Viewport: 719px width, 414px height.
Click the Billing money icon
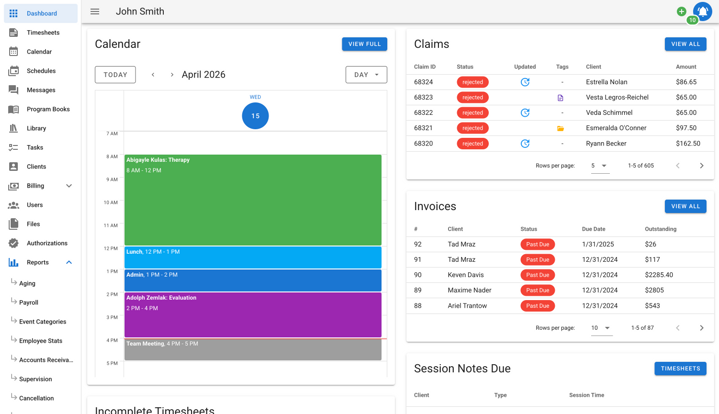click(x=13, y=186)
